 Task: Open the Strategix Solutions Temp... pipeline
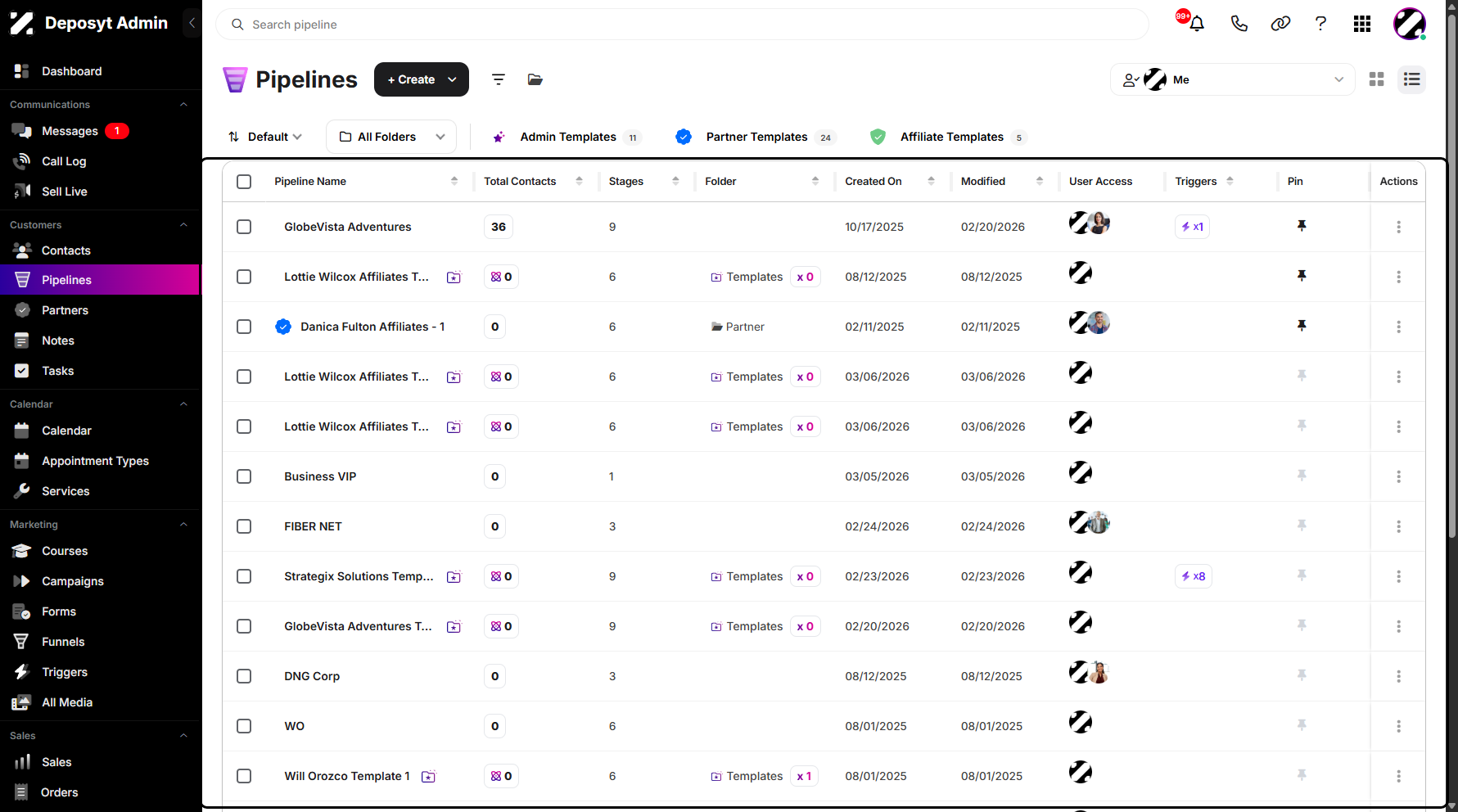click(x=359, y=576)
